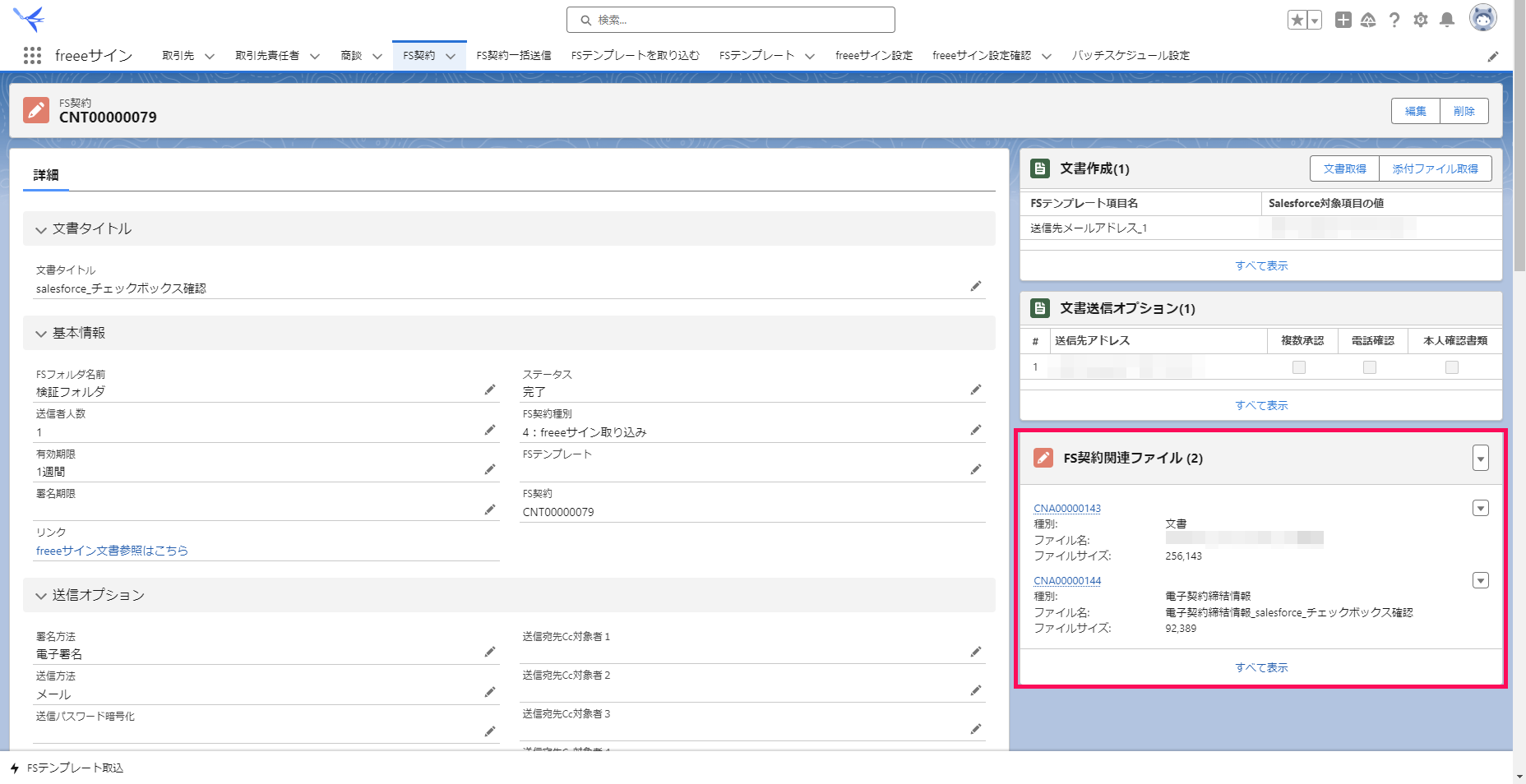Open the FSテンプレート取込 utility bar item

[67, 768]
